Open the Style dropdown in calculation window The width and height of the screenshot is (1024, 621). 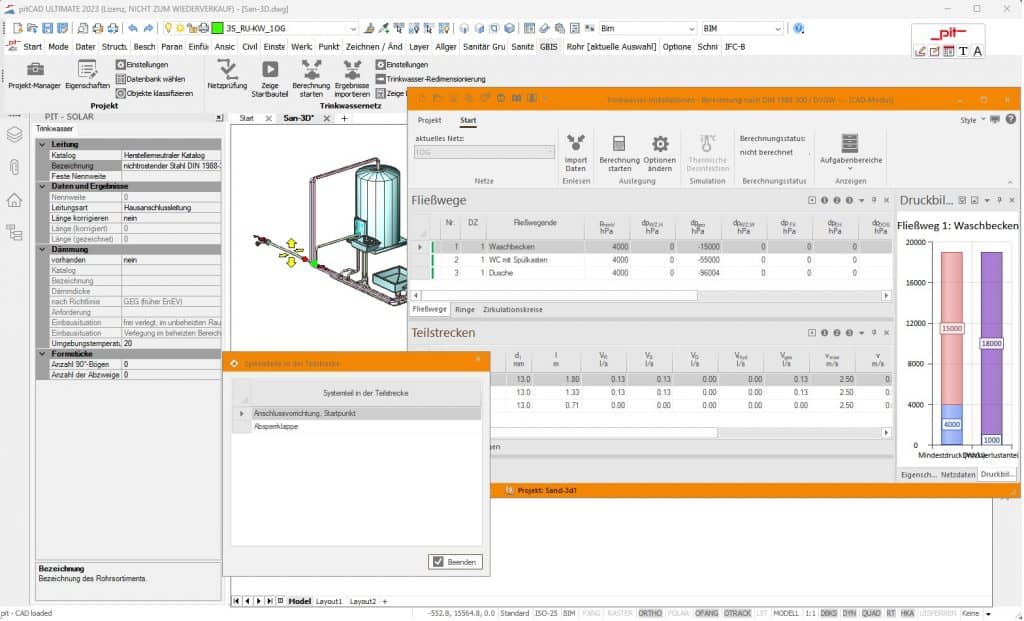point(972,120)
